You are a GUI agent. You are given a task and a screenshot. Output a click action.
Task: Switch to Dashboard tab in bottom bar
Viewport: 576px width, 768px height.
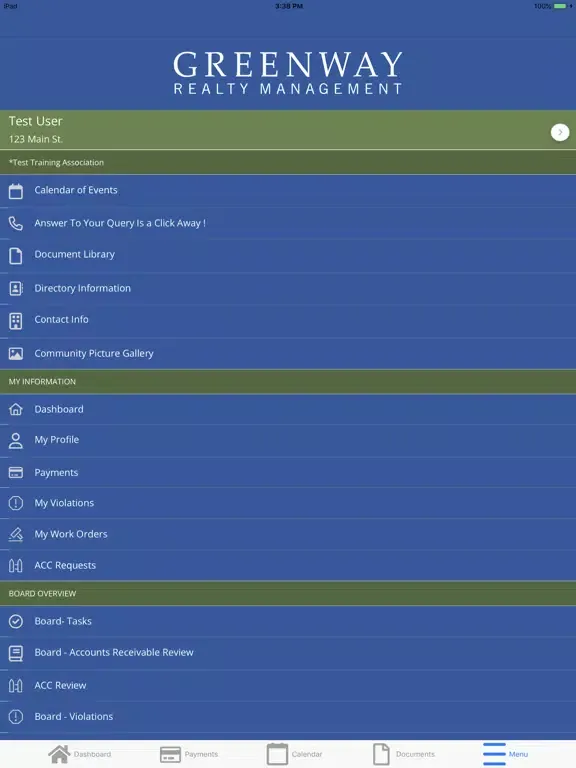80,754
